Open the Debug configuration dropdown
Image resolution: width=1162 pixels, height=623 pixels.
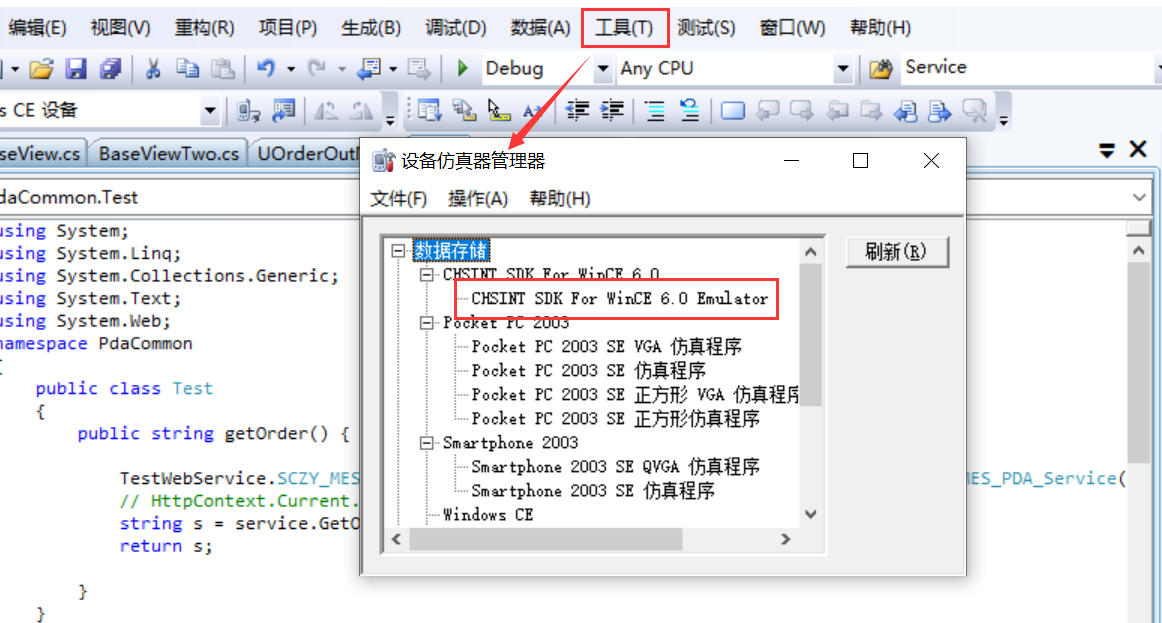(x=600, y=68)
